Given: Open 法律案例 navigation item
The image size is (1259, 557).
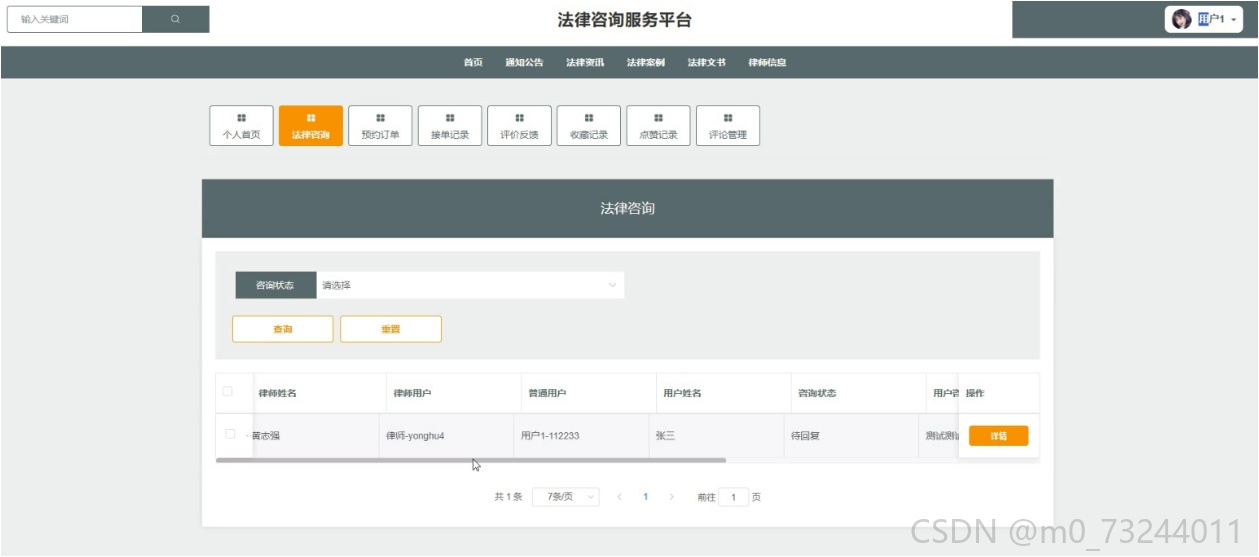Looking at the screenshot, I should pyautogui.click(x=646, y=62).
